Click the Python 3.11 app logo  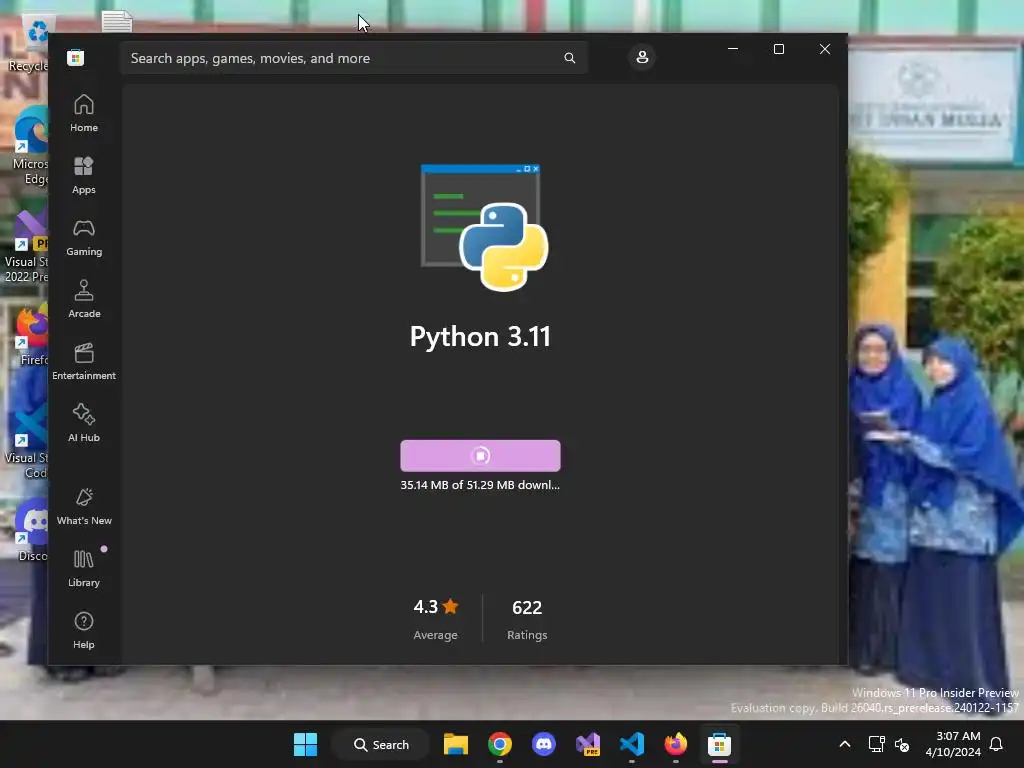pos(484,227)
